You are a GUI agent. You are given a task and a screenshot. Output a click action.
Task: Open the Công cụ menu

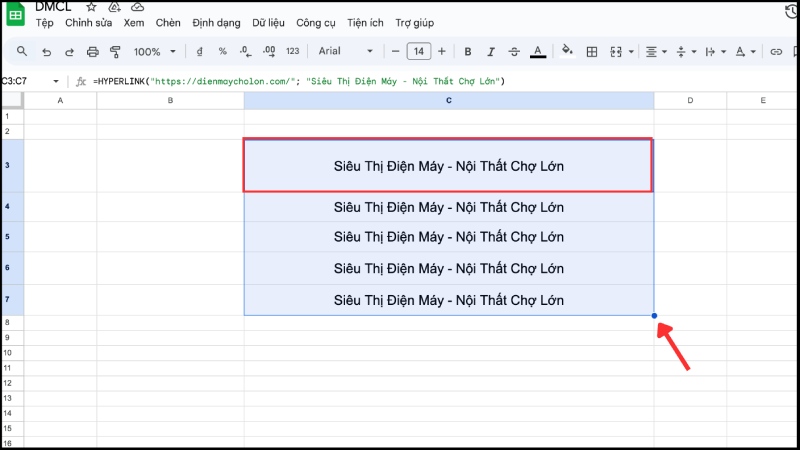click(x=316, y=23)
